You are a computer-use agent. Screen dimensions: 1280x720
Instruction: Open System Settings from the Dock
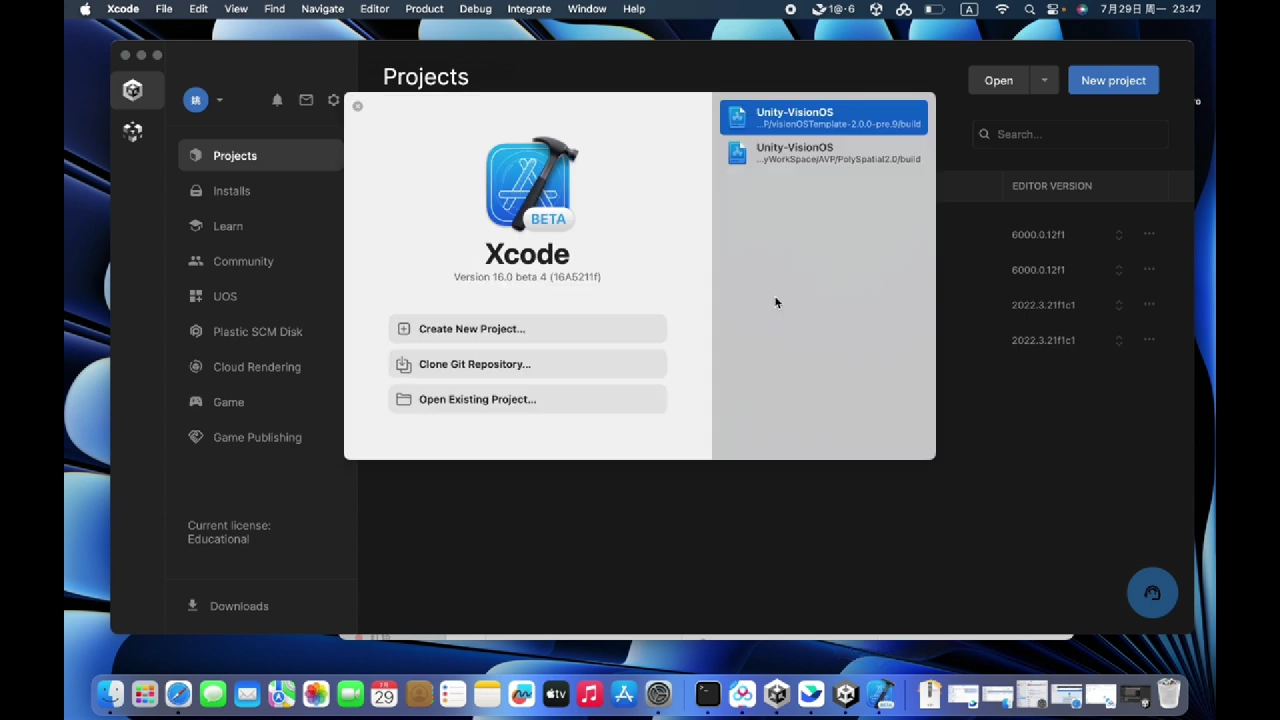658,694
